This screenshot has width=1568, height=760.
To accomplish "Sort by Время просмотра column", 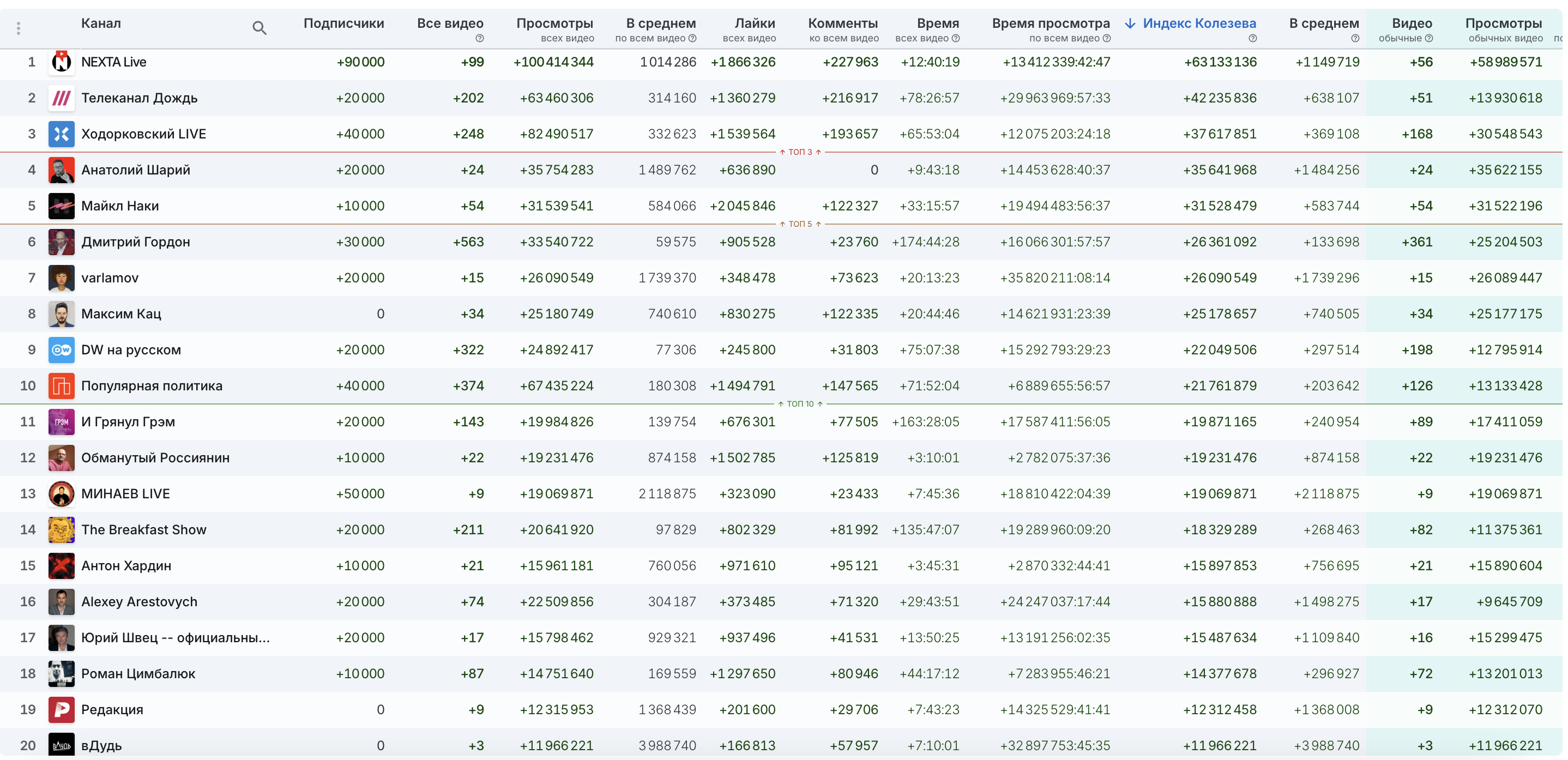I will pos(1051,24).
